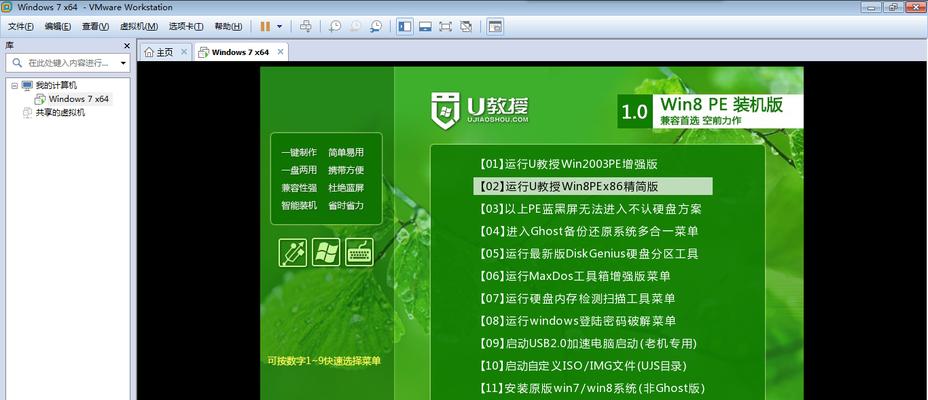Click the USB drive icon in boot screen
Screen dimensions: 928x400
point(293,252)
